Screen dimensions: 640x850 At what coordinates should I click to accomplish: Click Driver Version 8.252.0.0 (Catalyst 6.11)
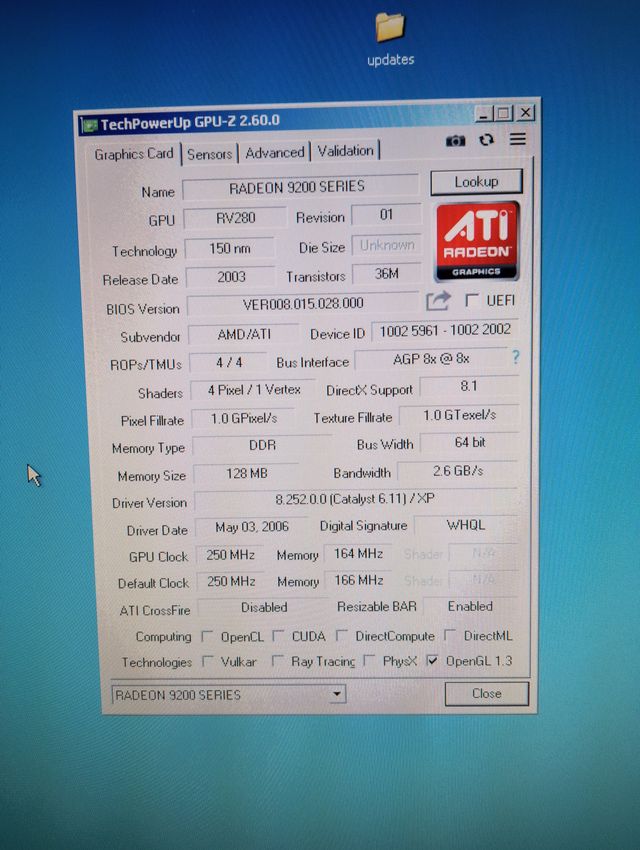(355, 499)
